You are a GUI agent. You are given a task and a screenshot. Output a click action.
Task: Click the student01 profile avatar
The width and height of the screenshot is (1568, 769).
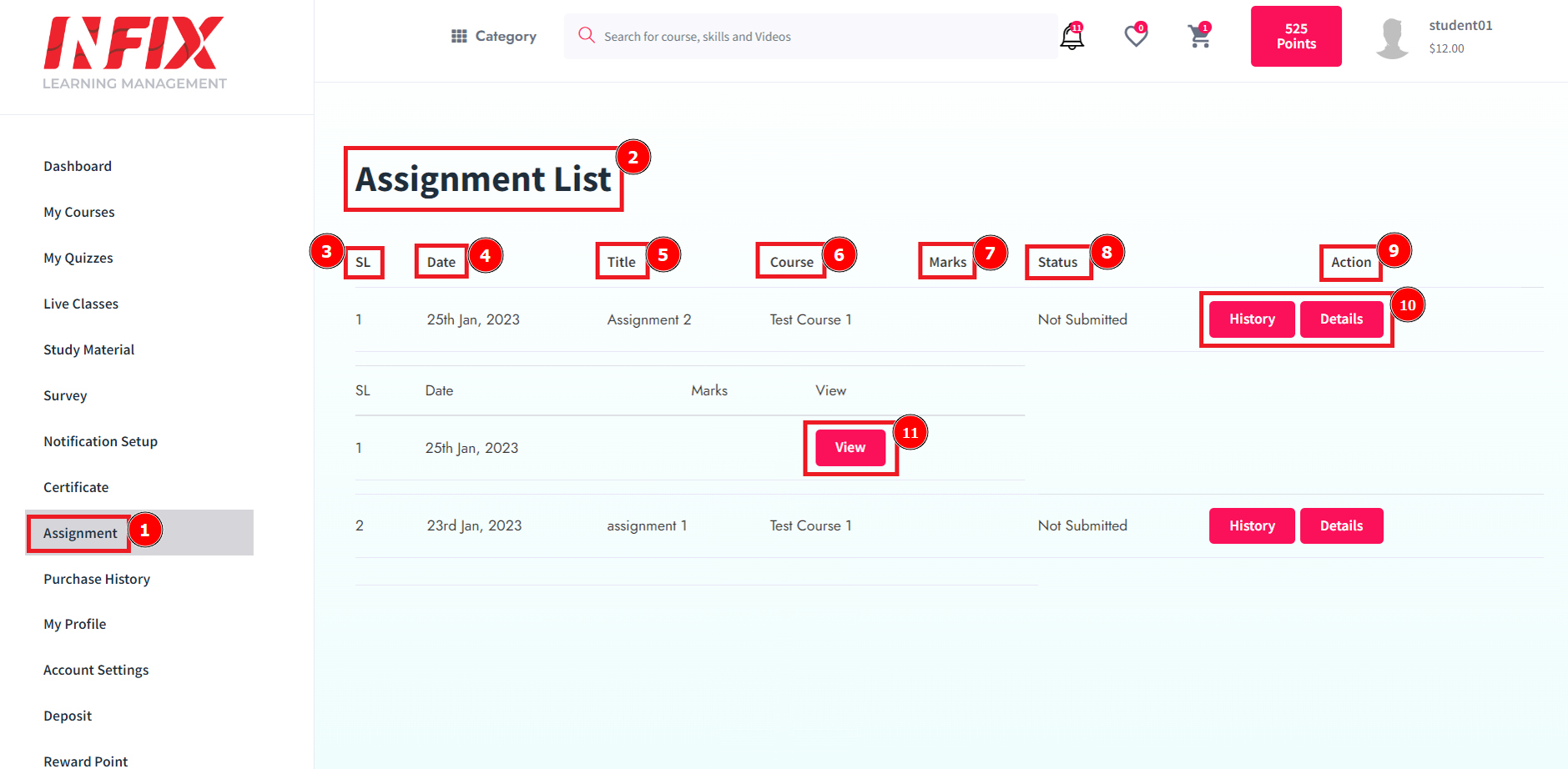tap(1392, 36)
